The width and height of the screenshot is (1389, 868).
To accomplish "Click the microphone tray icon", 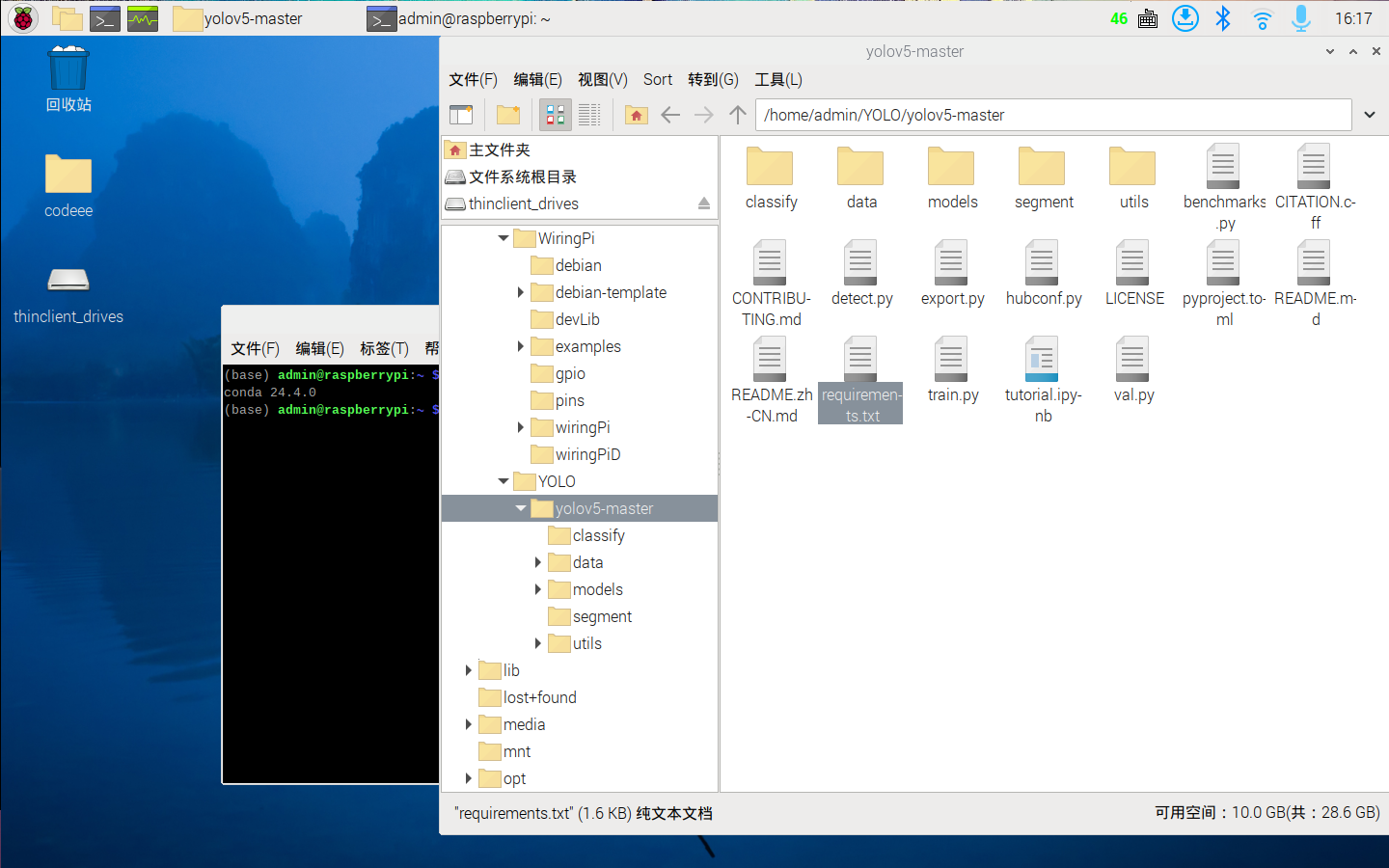I will (1301, 18).
